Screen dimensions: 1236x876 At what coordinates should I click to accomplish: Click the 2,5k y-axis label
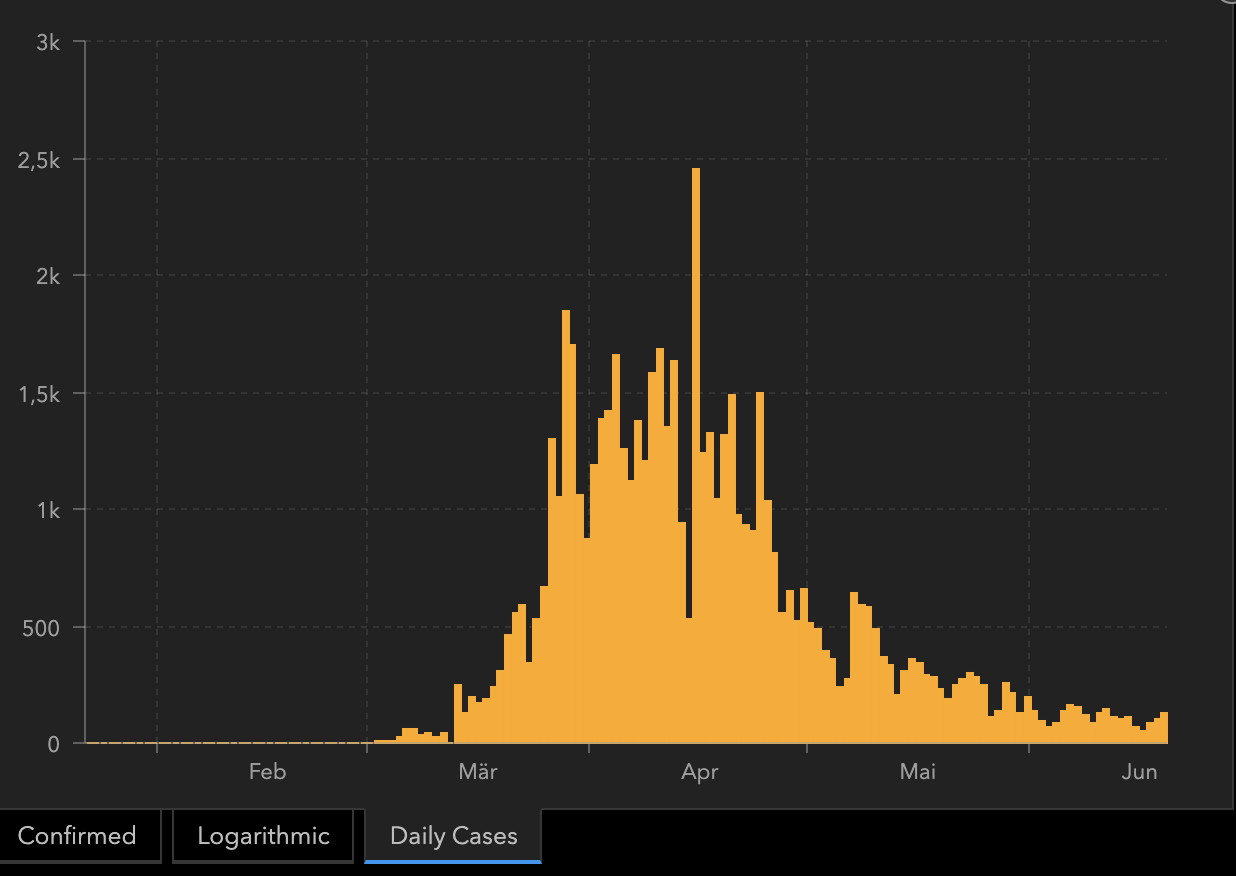(x=39, y=159)
